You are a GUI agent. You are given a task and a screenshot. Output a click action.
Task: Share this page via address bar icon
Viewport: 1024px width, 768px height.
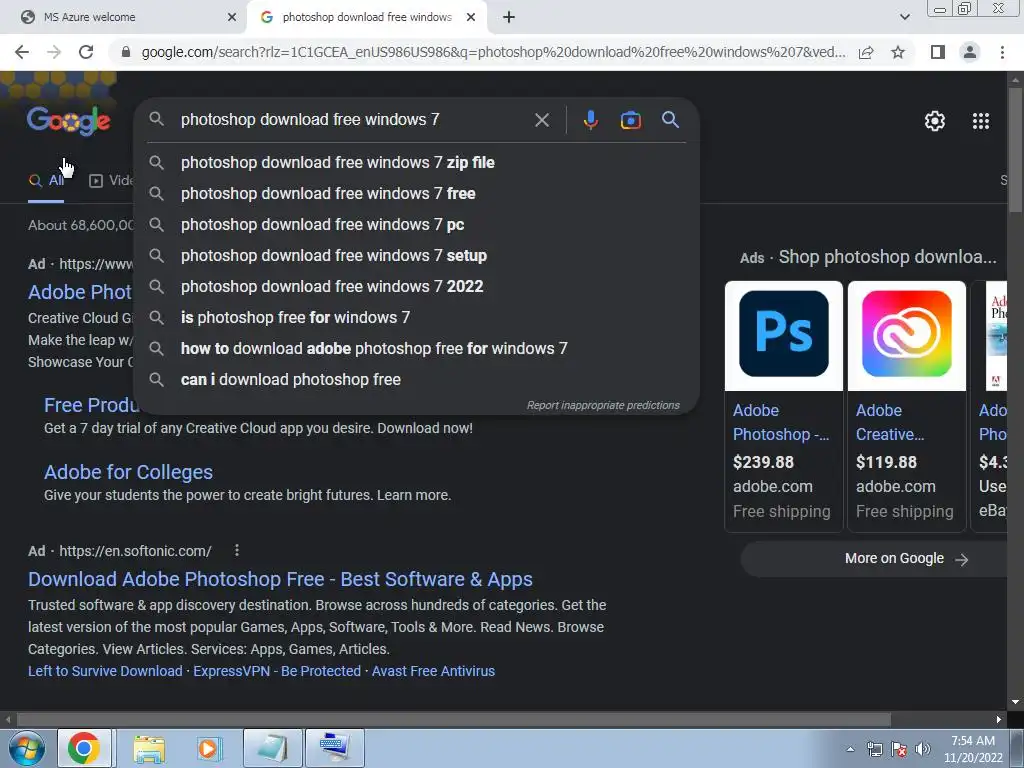tap(866, 52)
